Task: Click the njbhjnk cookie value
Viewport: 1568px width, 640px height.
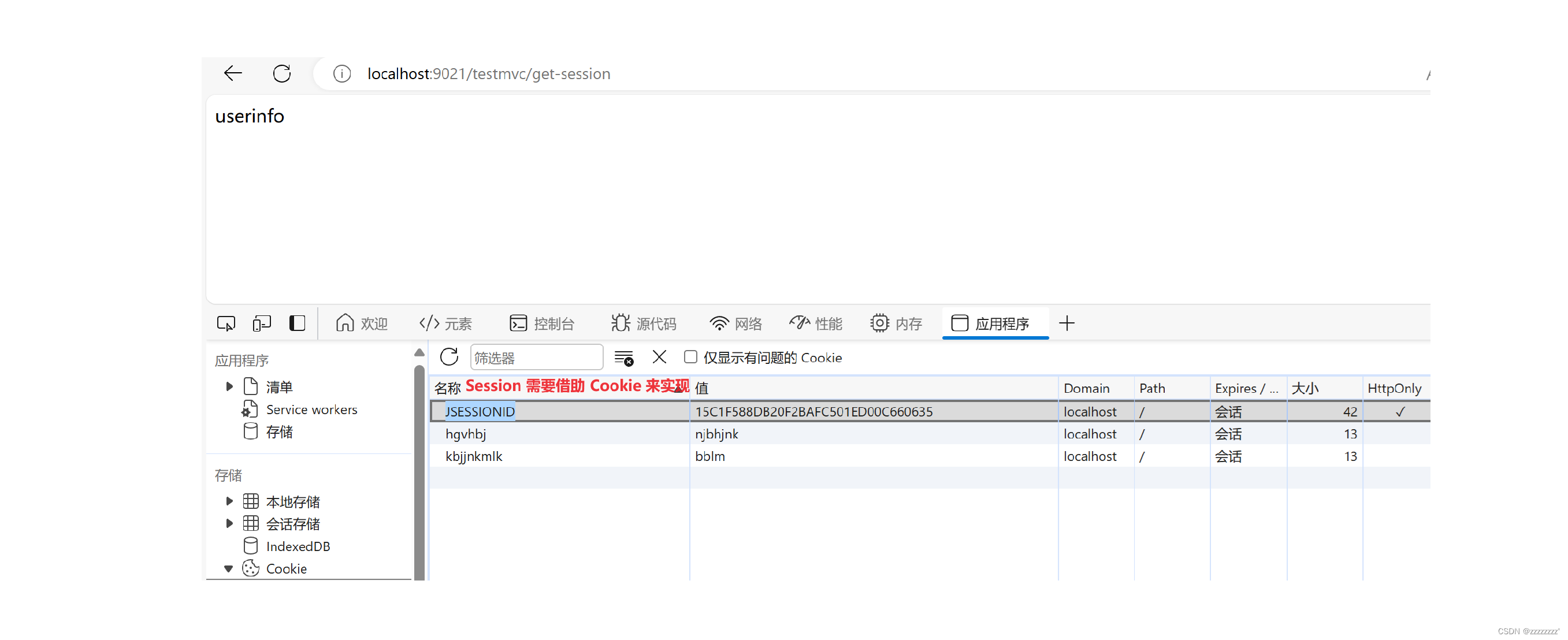Action: click(716, 434)
